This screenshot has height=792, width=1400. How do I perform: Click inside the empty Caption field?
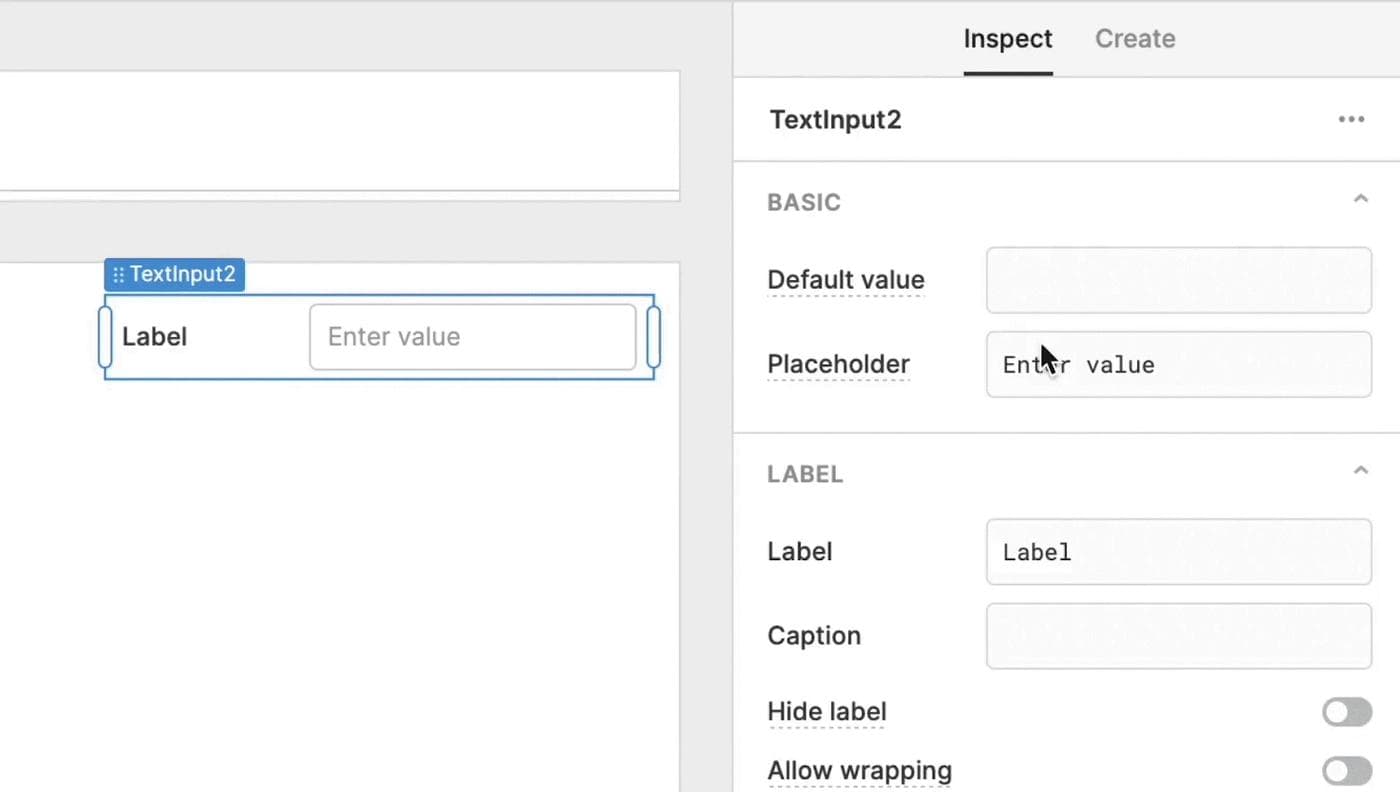point(1178,635)
